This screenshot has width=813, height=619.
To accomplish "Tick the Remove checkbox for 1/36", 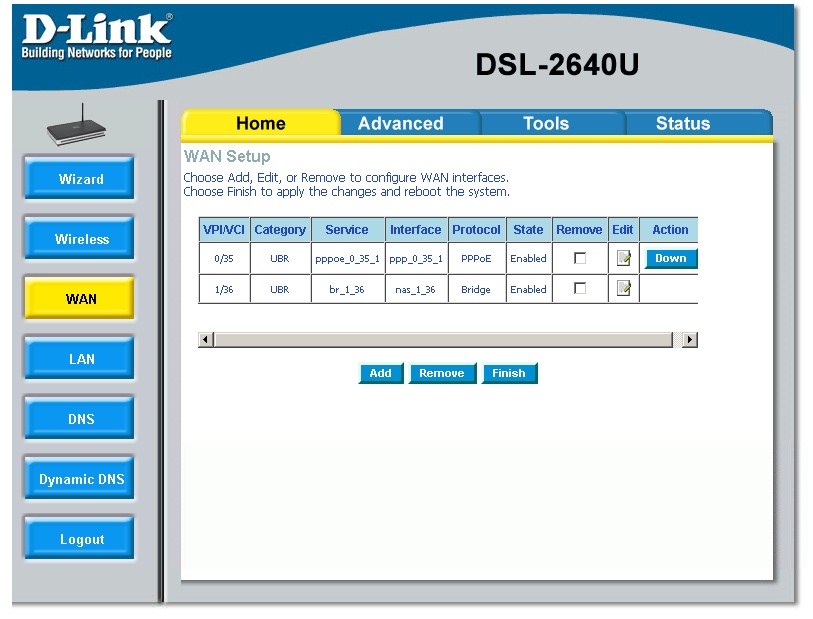I will coord(579,289).
